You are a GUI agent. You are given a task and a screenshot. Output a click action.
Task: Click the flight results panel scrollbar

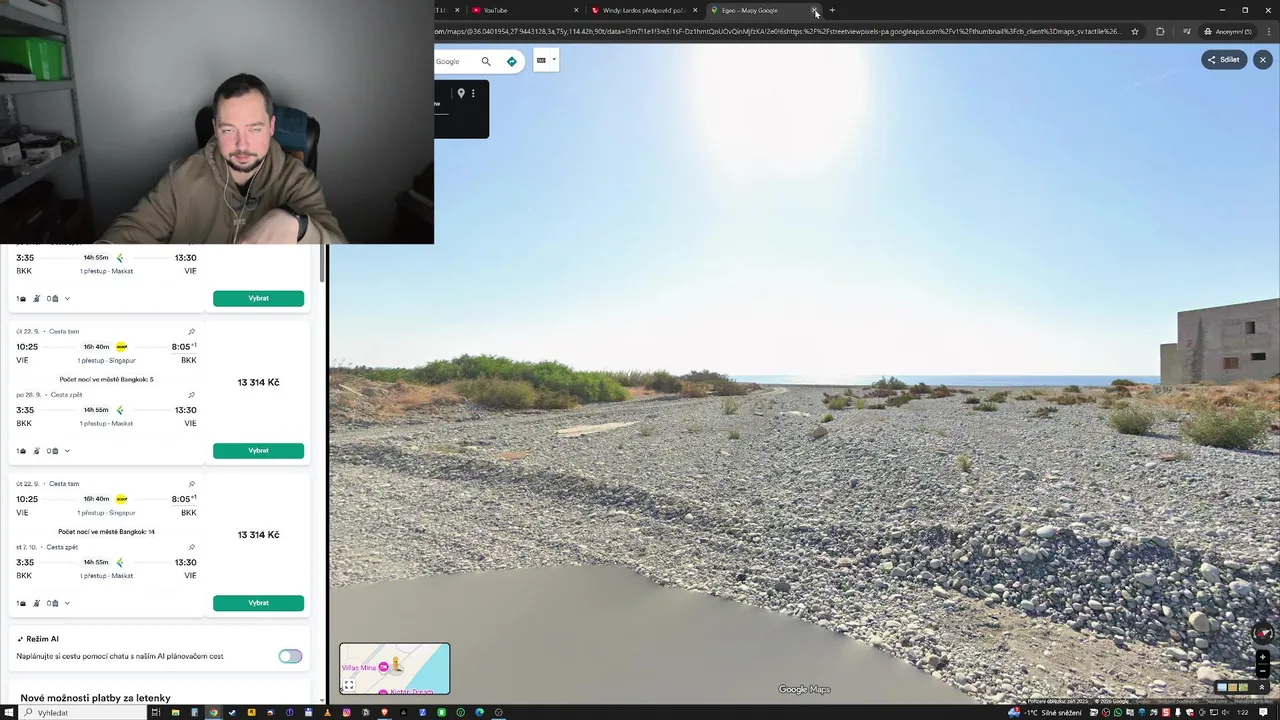tap(323, 263)
